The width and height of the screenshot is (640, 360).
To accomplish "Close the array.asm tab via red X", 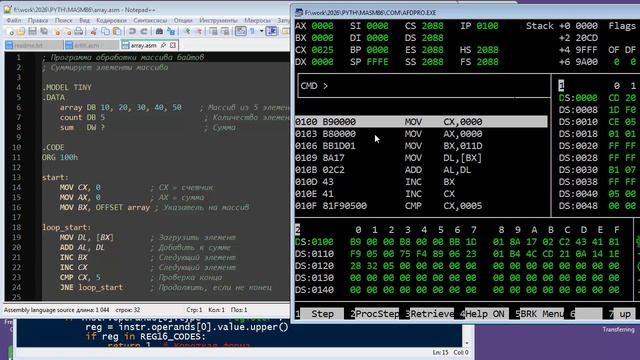I will coord(173,45).
